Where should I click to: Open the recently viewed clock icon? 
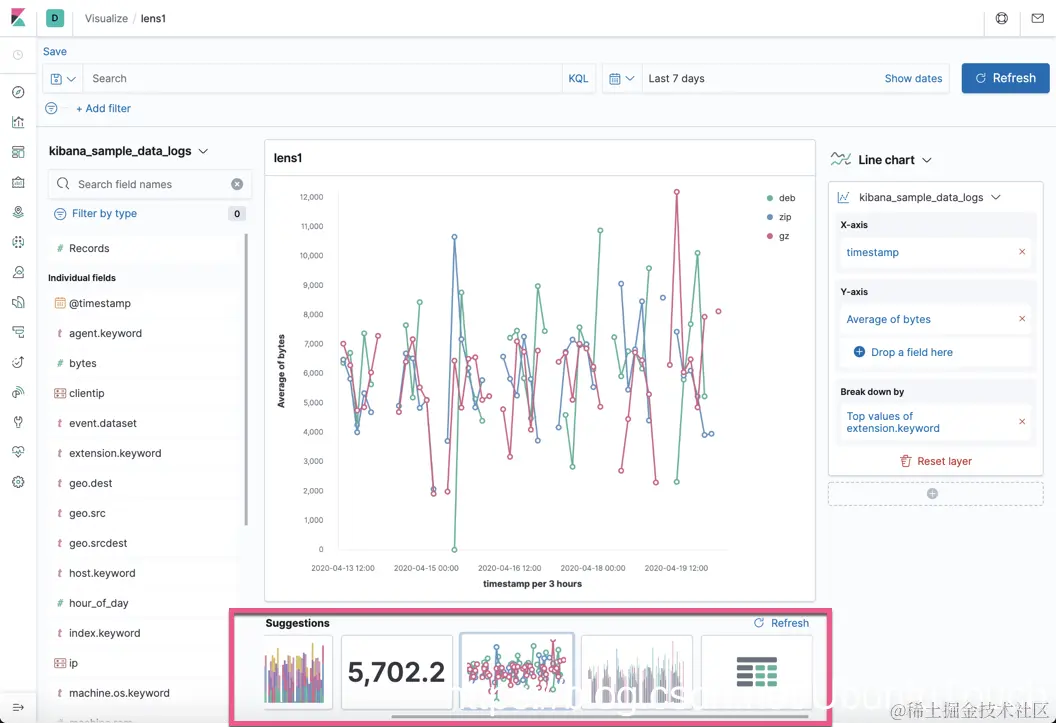pos(18,55)
